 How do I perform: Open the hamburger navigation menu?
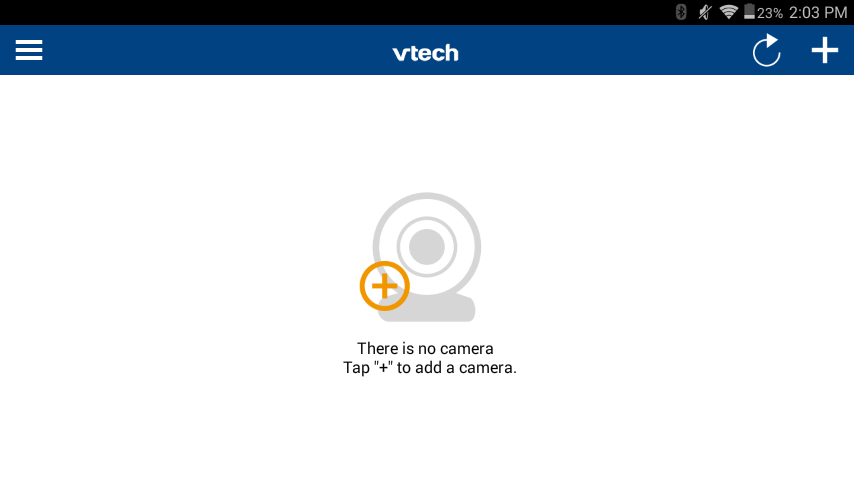click(x=29, y=50)
